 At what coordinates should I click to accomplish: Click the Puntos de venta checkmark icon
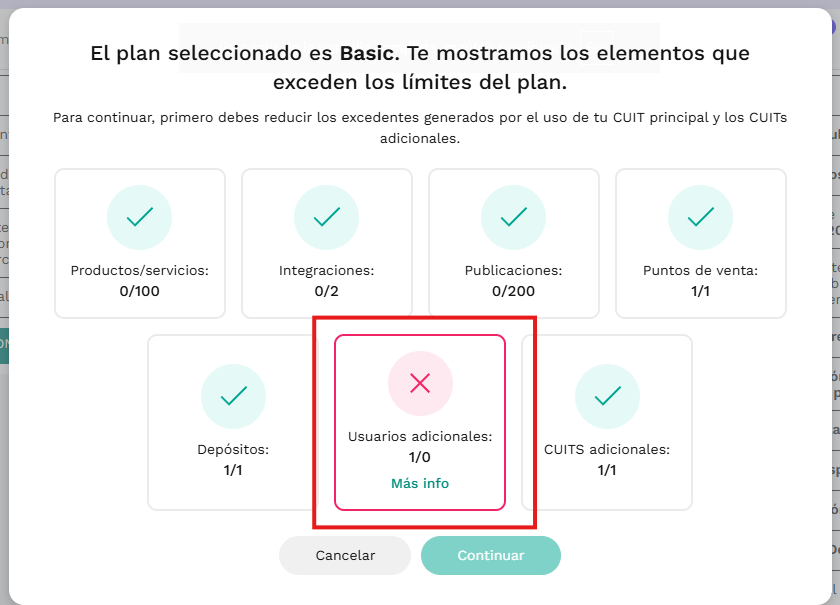point(700,217)
